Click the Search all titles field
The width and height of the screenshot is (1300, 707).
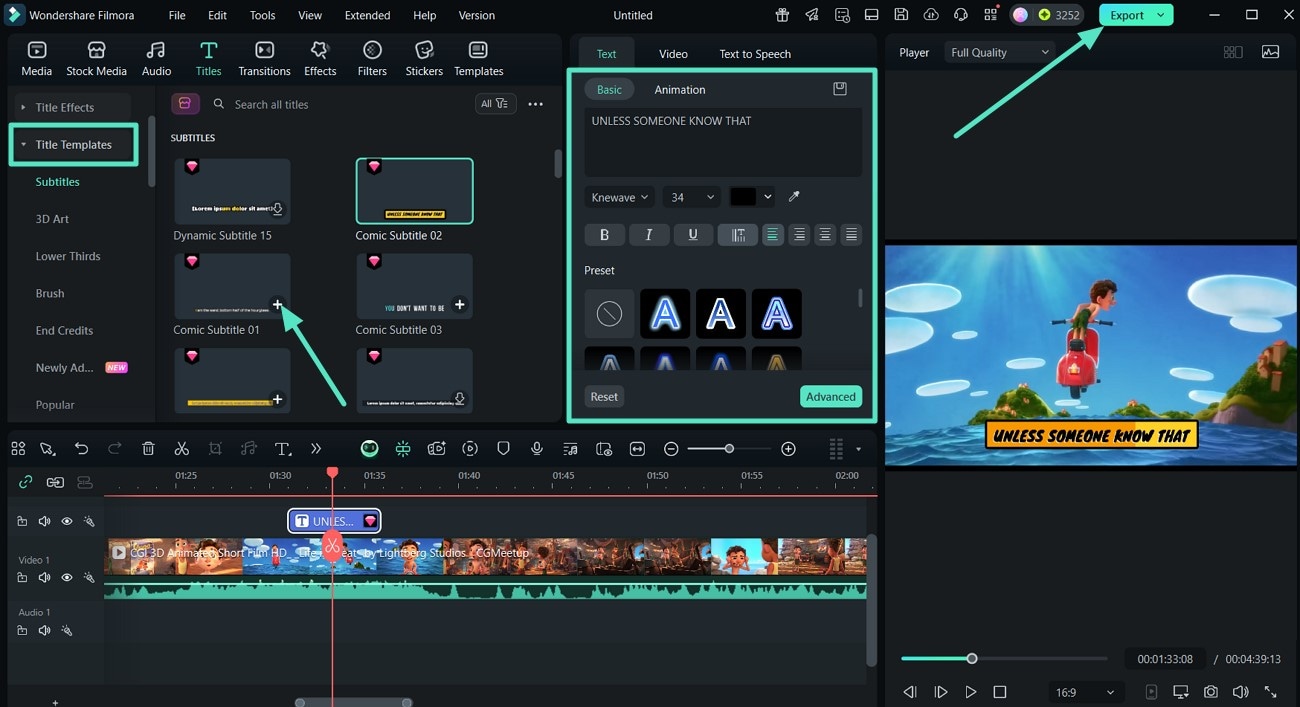340,104
